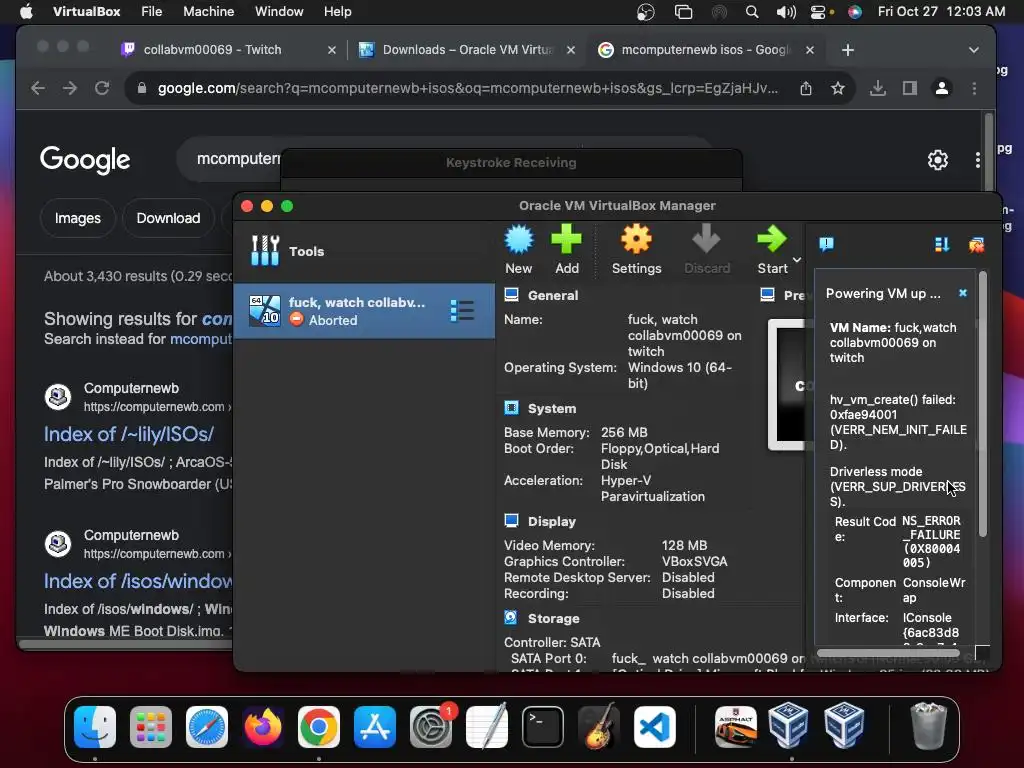The height and width of the screenshot is (768, 1024).
Task: Open the Trash in the dock
Action: click(x=928, y=726)
